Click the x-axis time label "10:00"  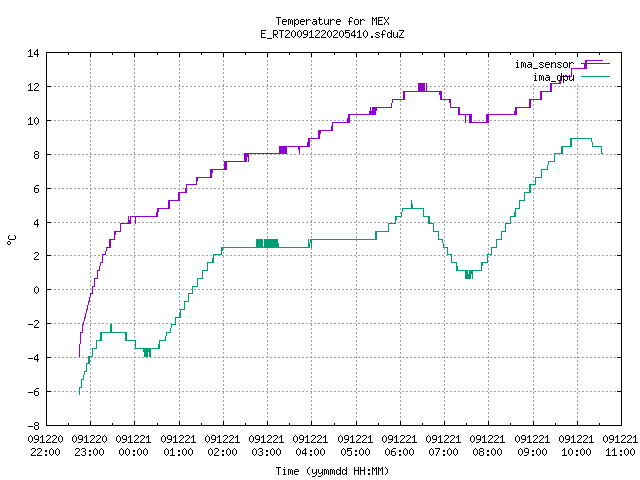tap(577, 452)
